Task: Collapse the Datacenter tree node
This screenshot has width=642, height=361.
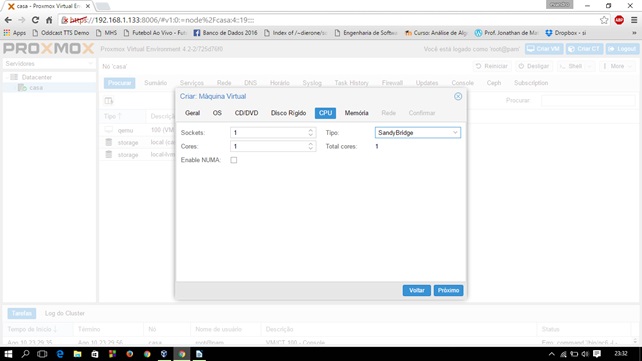Action: [7, 77]
